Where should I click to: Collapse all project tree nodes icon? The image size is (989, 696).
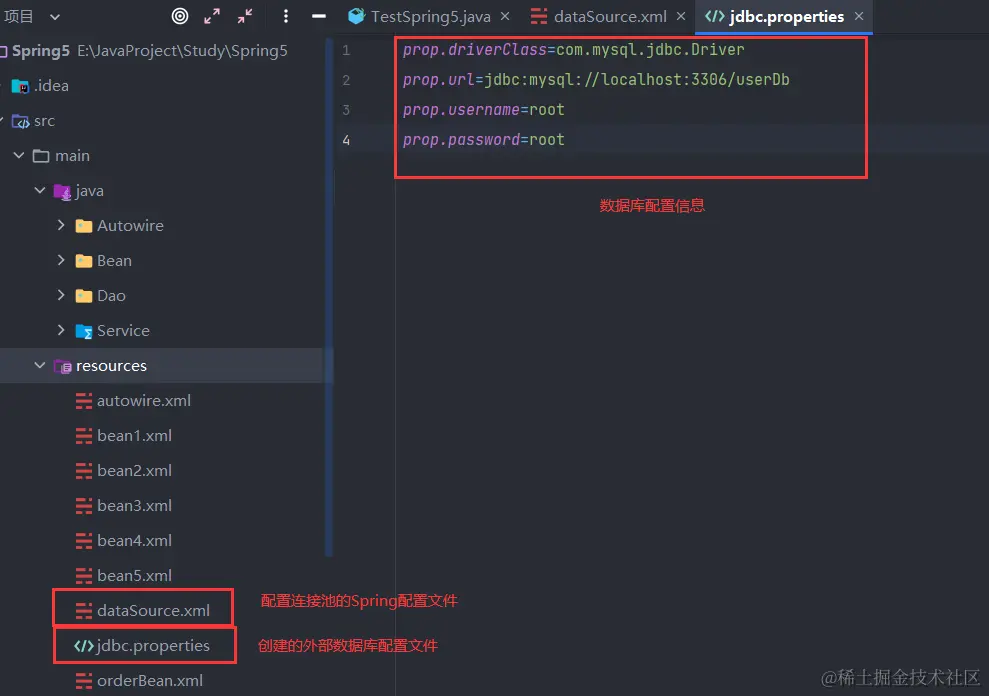(245, 16)
